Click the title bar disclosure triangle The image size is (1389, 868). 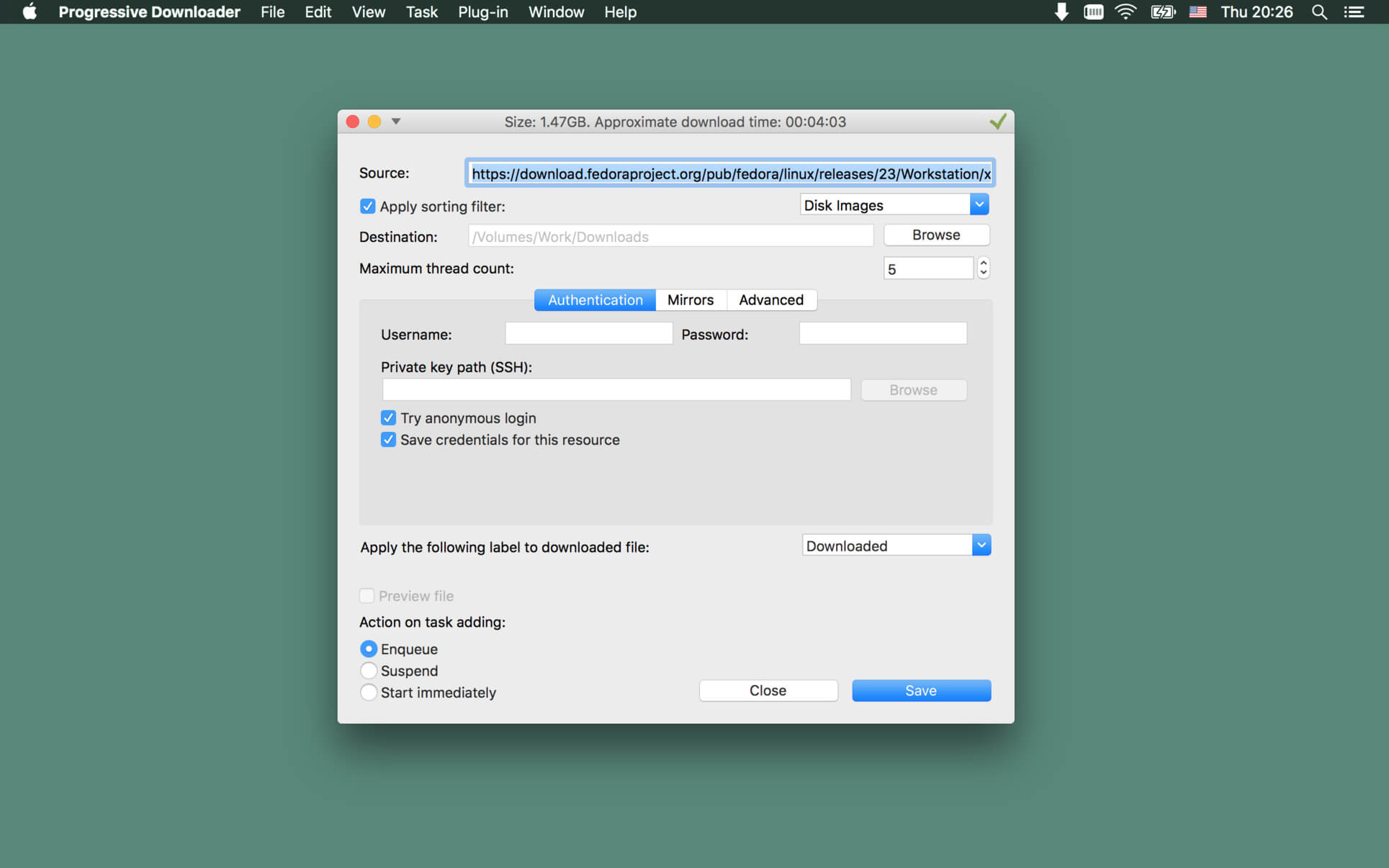click(396, 122)
